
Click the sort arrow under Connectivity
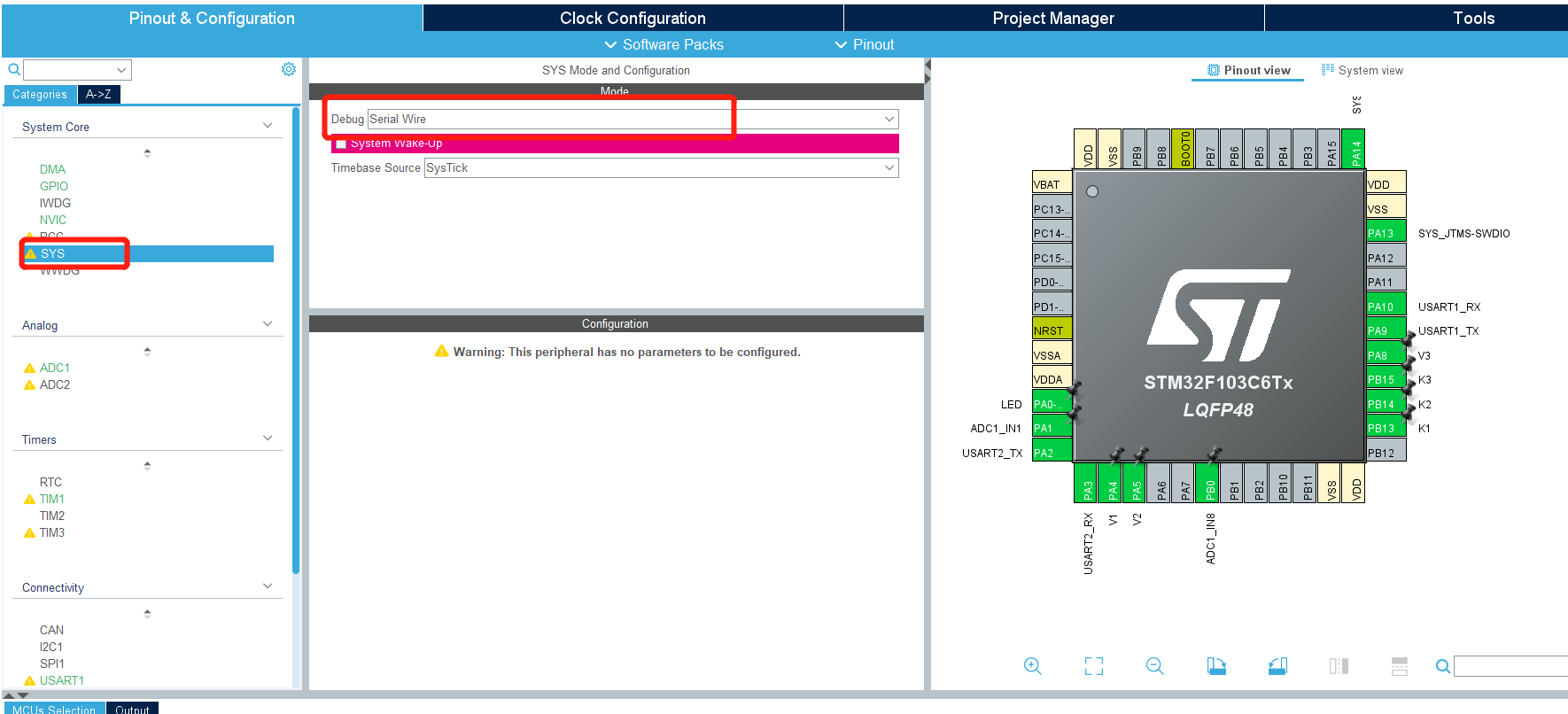(x=147, y=613)
